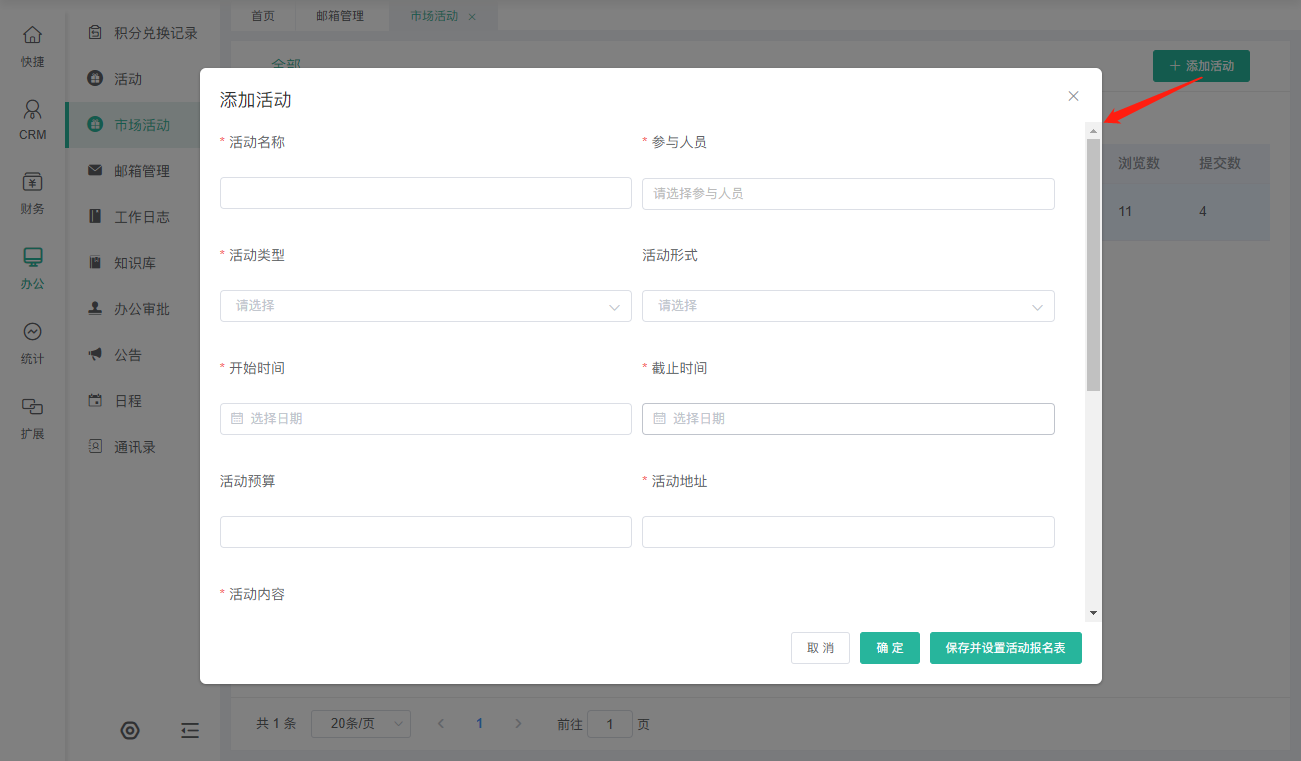Viewport: 1301px width, 761px height.
Task: Close the 添加活动 dialog with X
Action: tap(1073, 96)
